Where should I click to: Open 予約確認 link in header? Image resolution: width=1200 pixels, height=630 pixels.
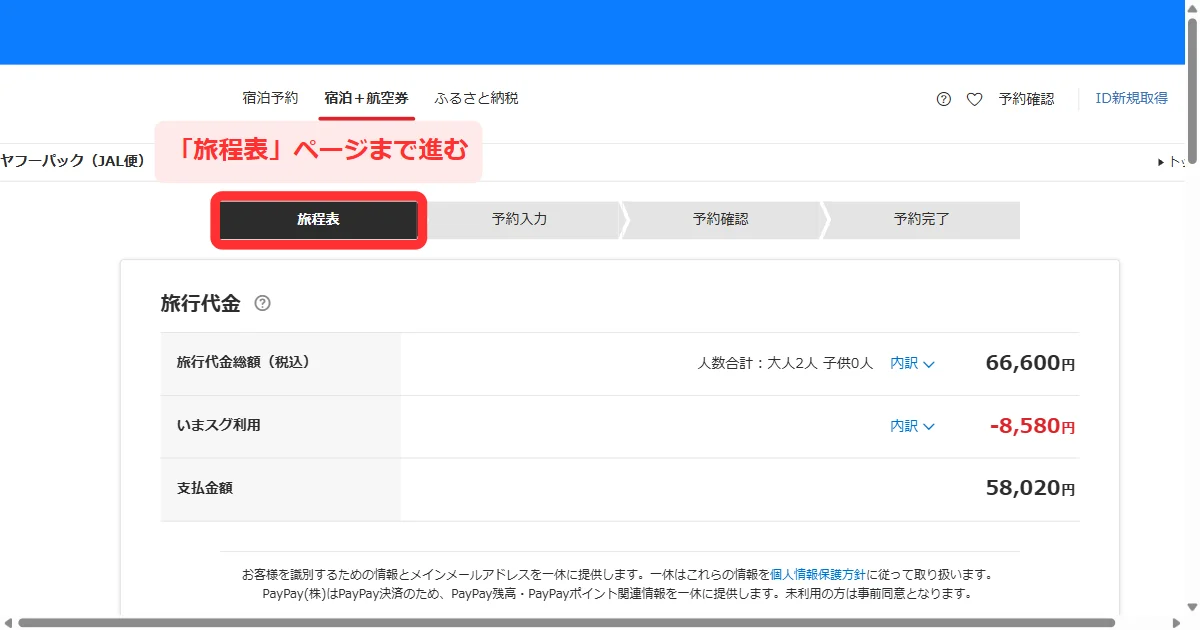click(1026, 99)
